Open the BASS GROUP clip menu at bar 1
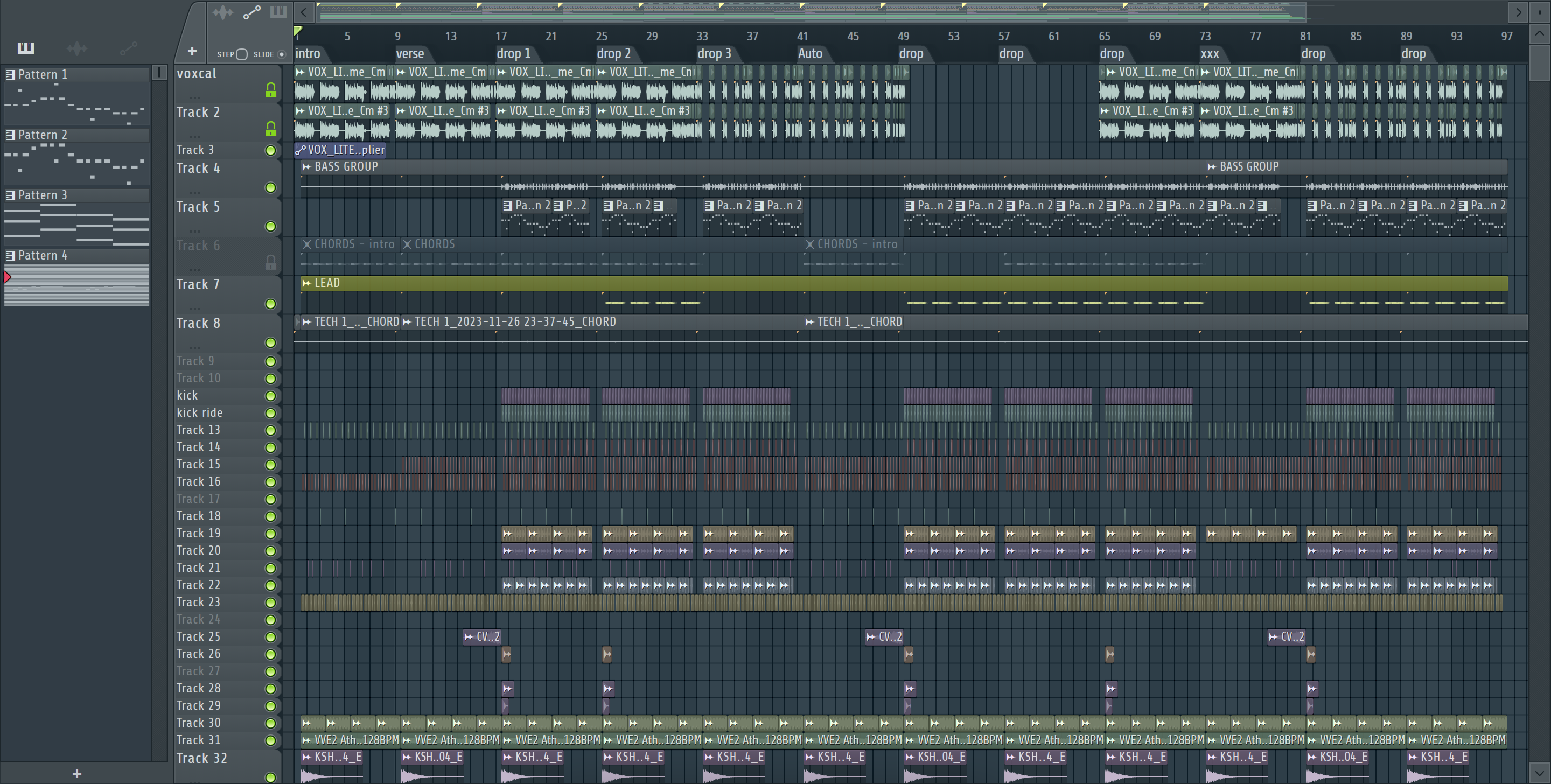The width and height of the screenshot is (1551, 784). 306,167
